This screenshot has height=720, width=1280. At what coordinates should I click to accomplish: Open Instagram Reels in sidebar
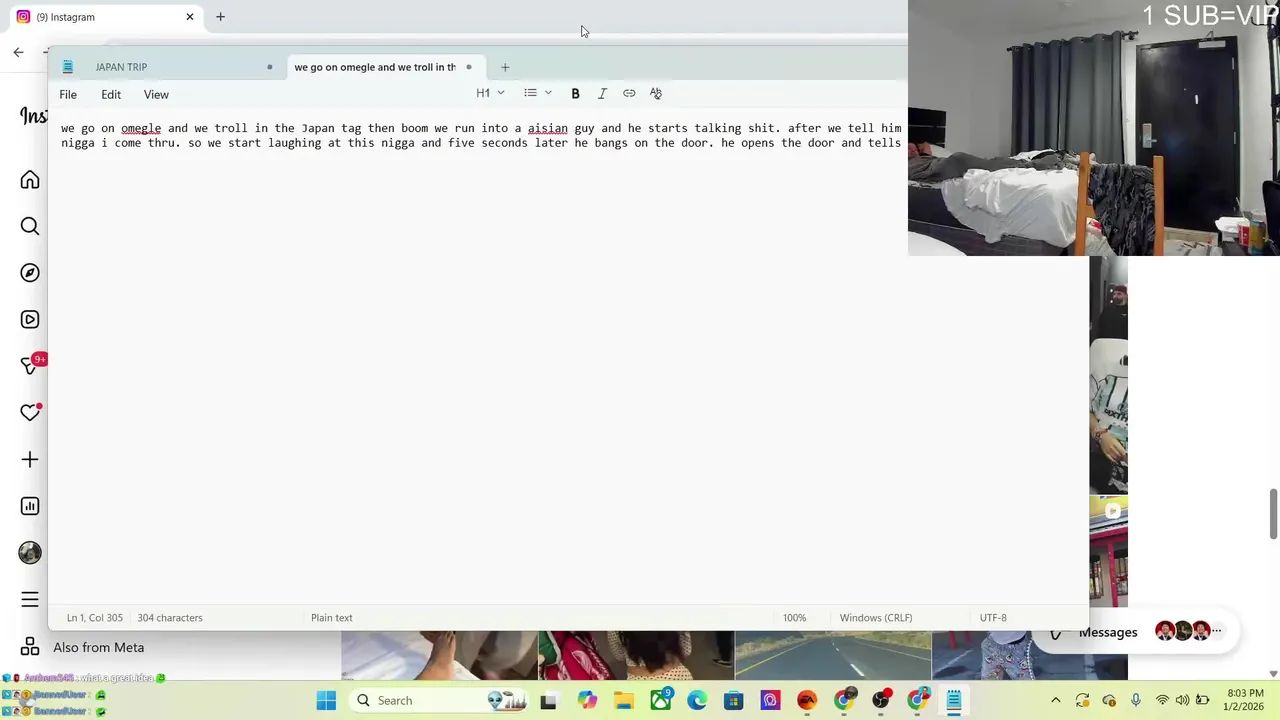(30, 320)
